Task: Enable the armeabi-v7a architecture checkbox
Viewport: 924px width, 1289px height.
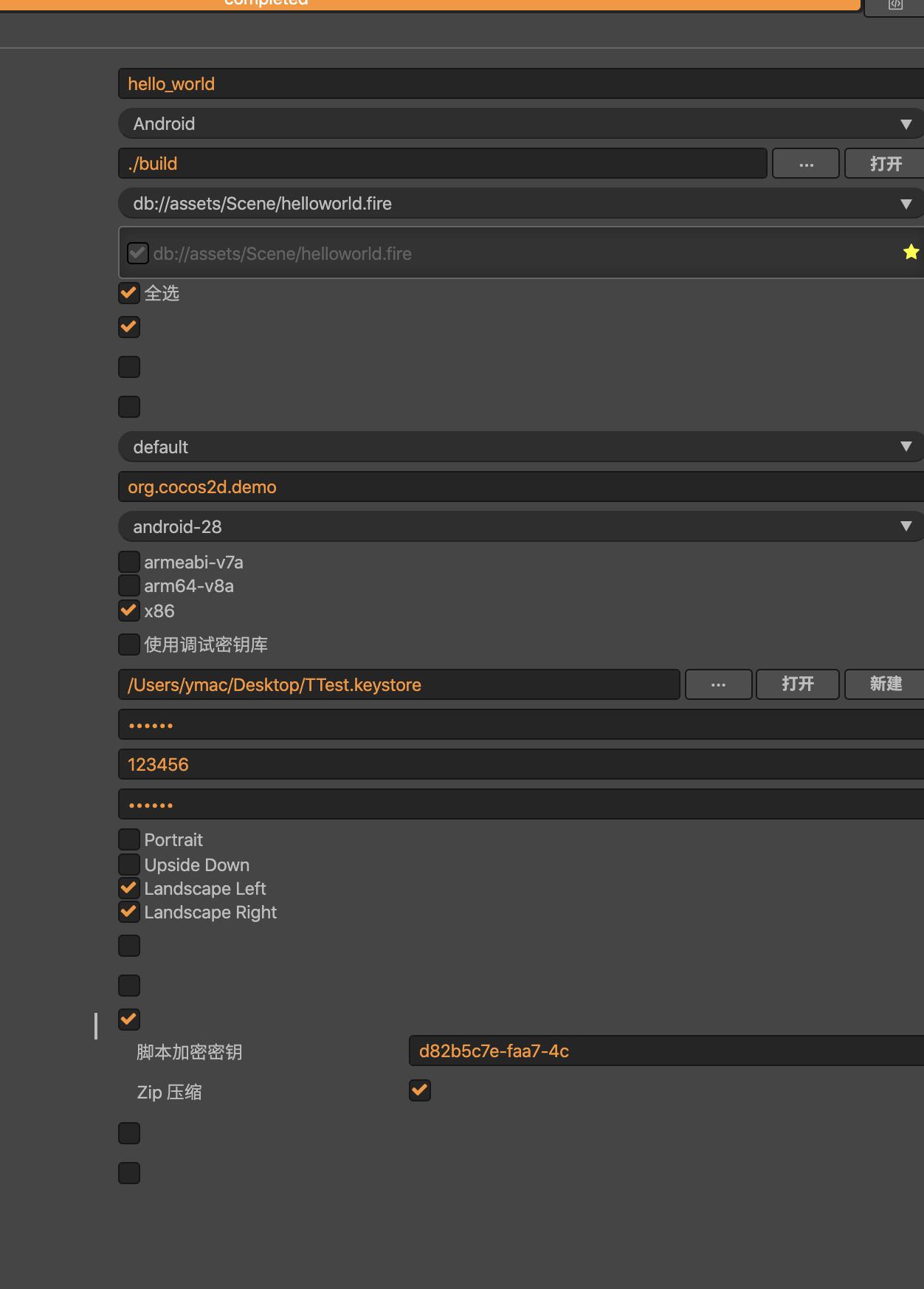Action: click(129, 562)
